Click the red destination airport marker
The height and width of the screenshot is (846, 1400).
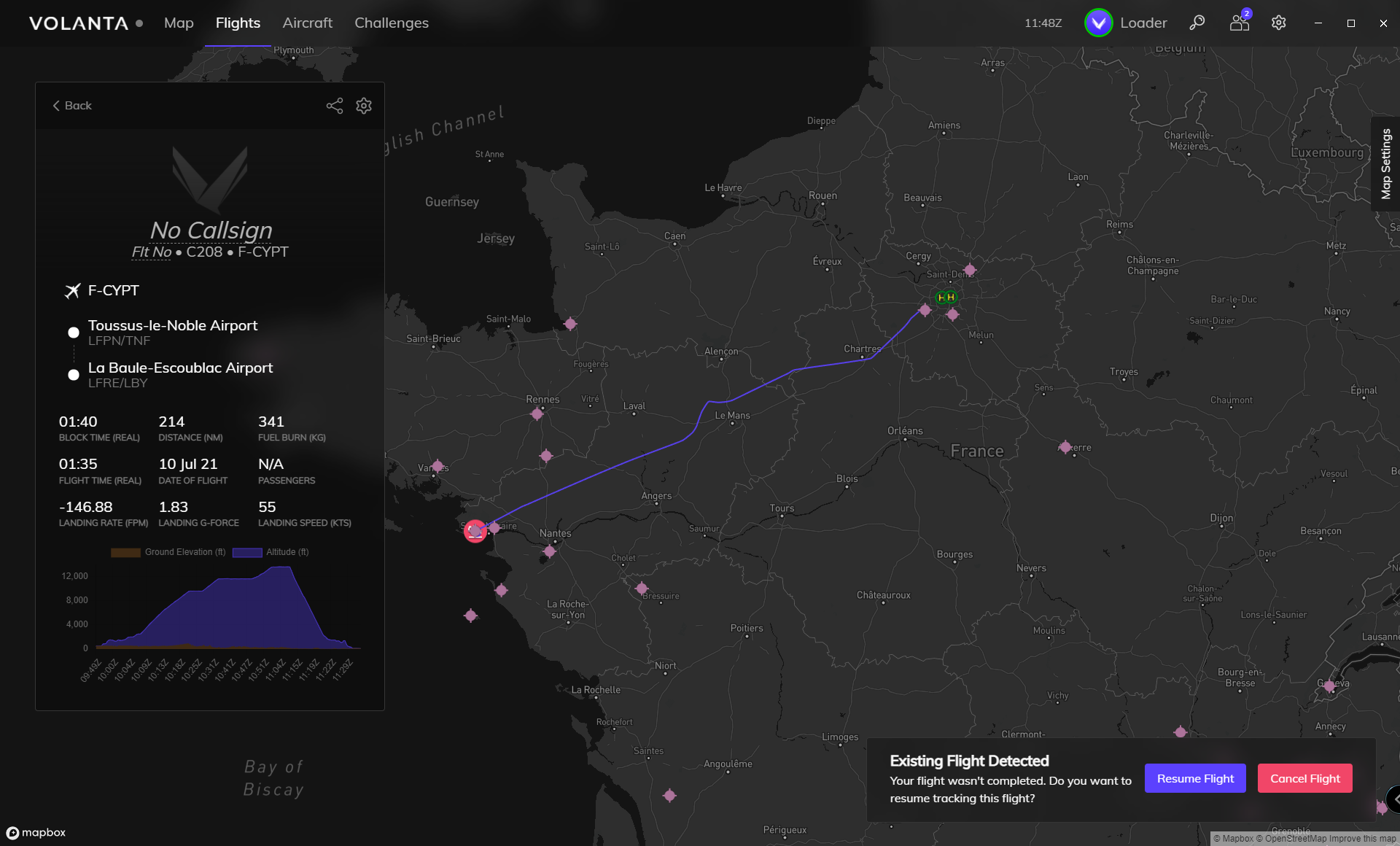pyautogui.click(x=475, y=531)
